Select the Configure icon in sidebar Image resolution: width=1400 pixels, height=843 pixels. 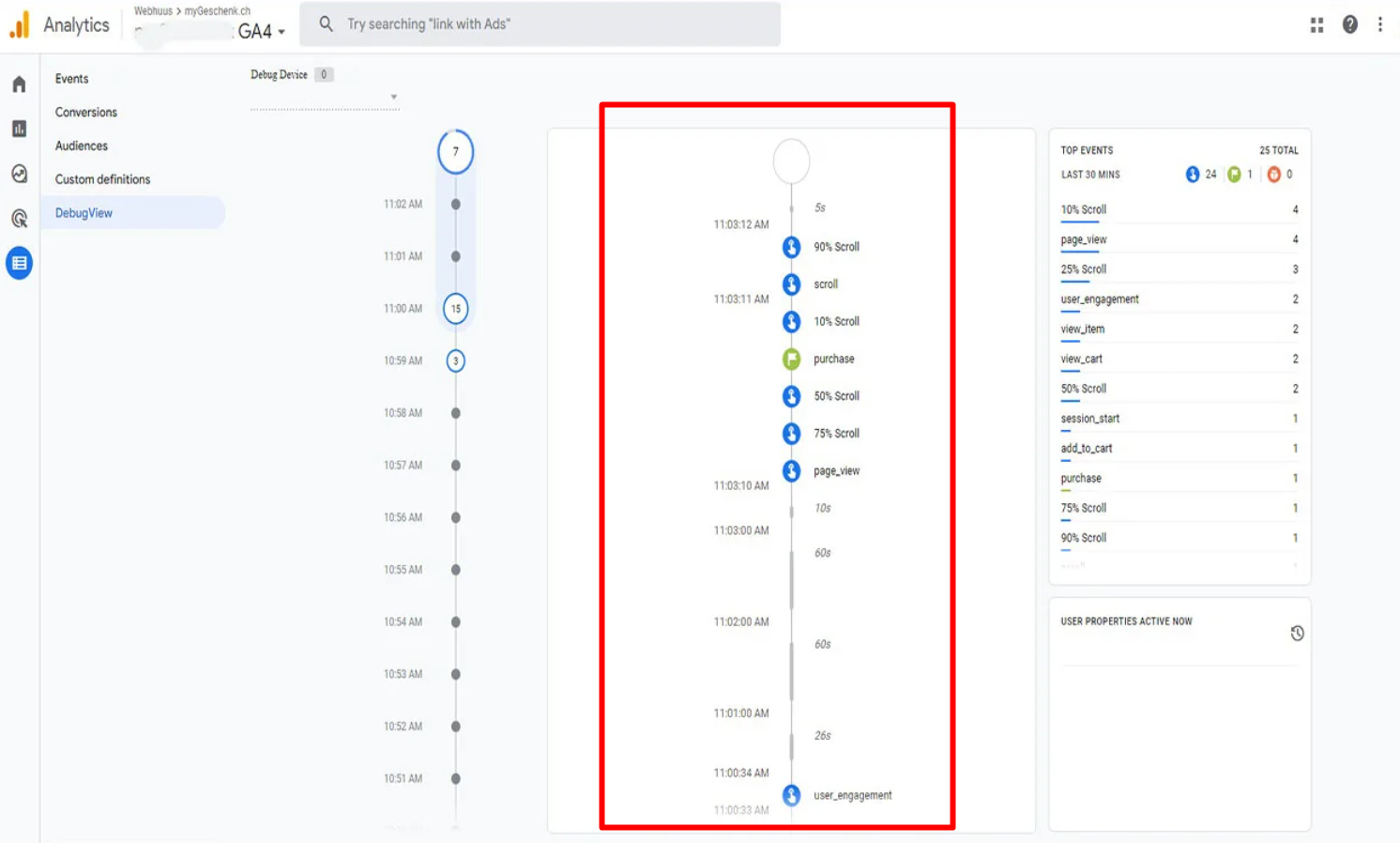coord(19,263)
